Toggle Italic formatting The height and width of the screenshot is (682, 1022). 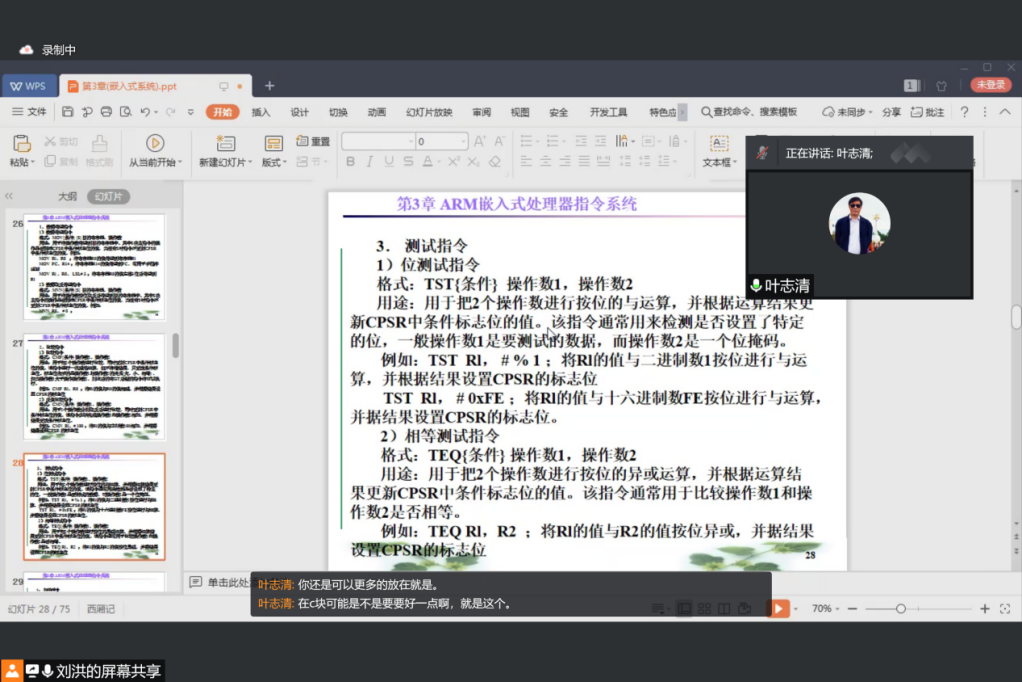370,161
